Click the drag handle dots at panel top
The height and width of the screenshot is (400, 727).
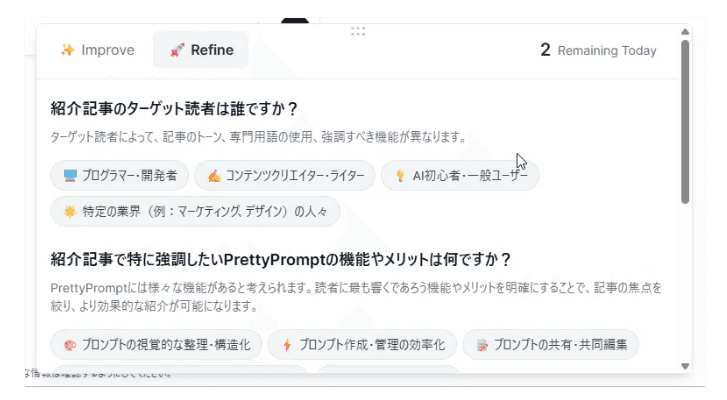tap(358, 31)
